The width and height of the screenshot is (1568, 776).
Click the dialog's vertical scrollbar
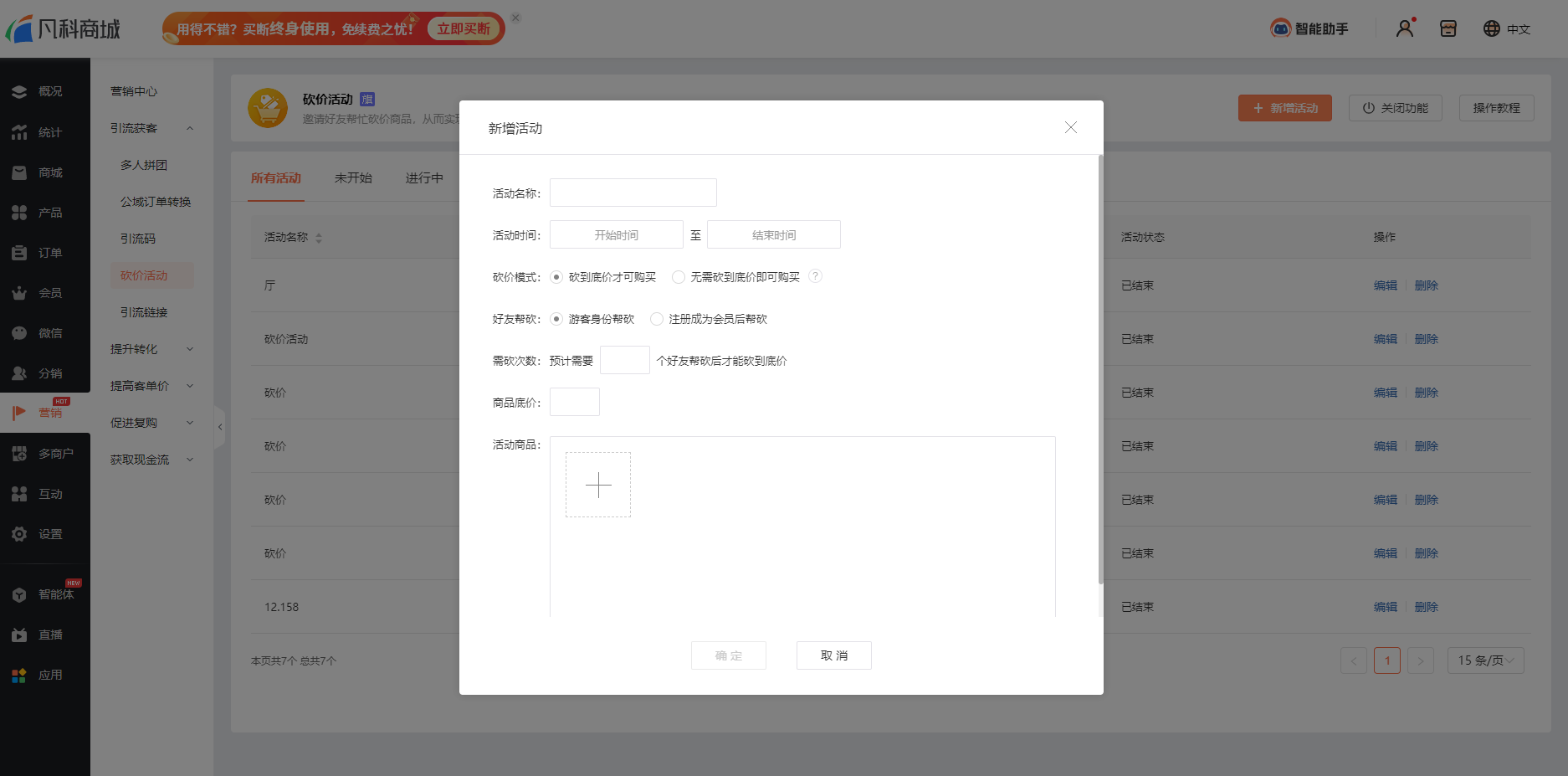pyautogui.click(x=1100, y=368)
